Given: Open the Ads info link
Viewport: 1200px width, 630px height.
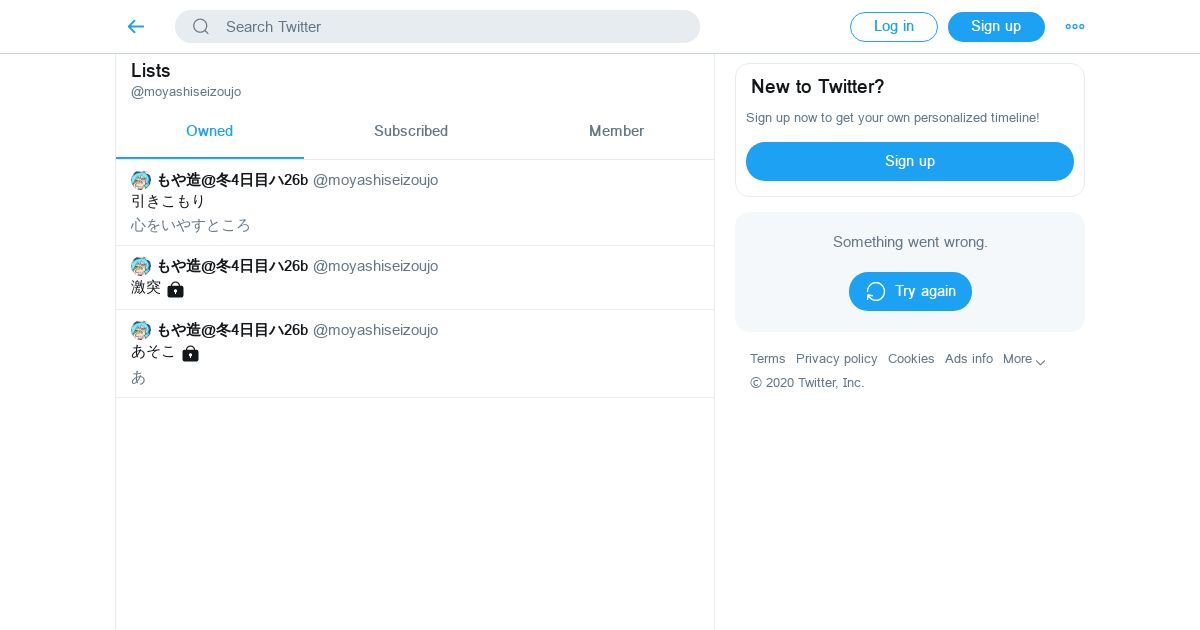Looking at the screenshot, I should point(968,359).
